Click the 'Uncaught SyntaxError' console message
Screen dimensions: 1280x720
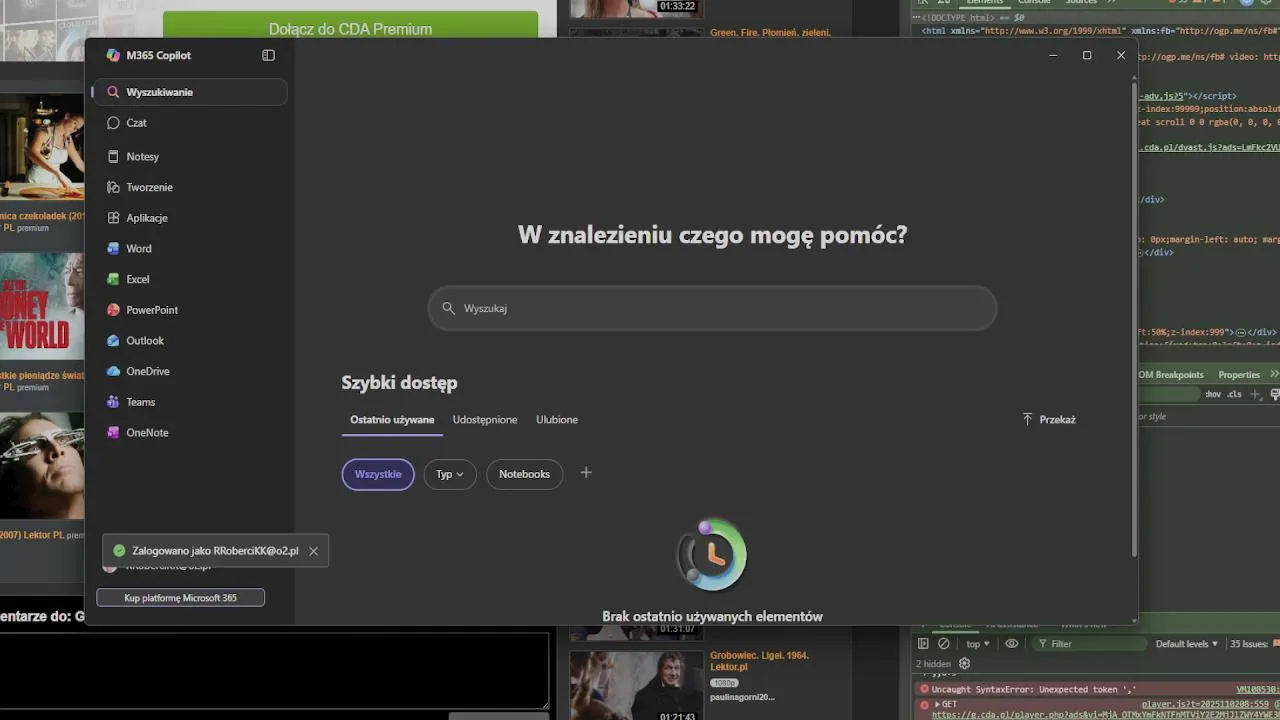coord(1034,689)
